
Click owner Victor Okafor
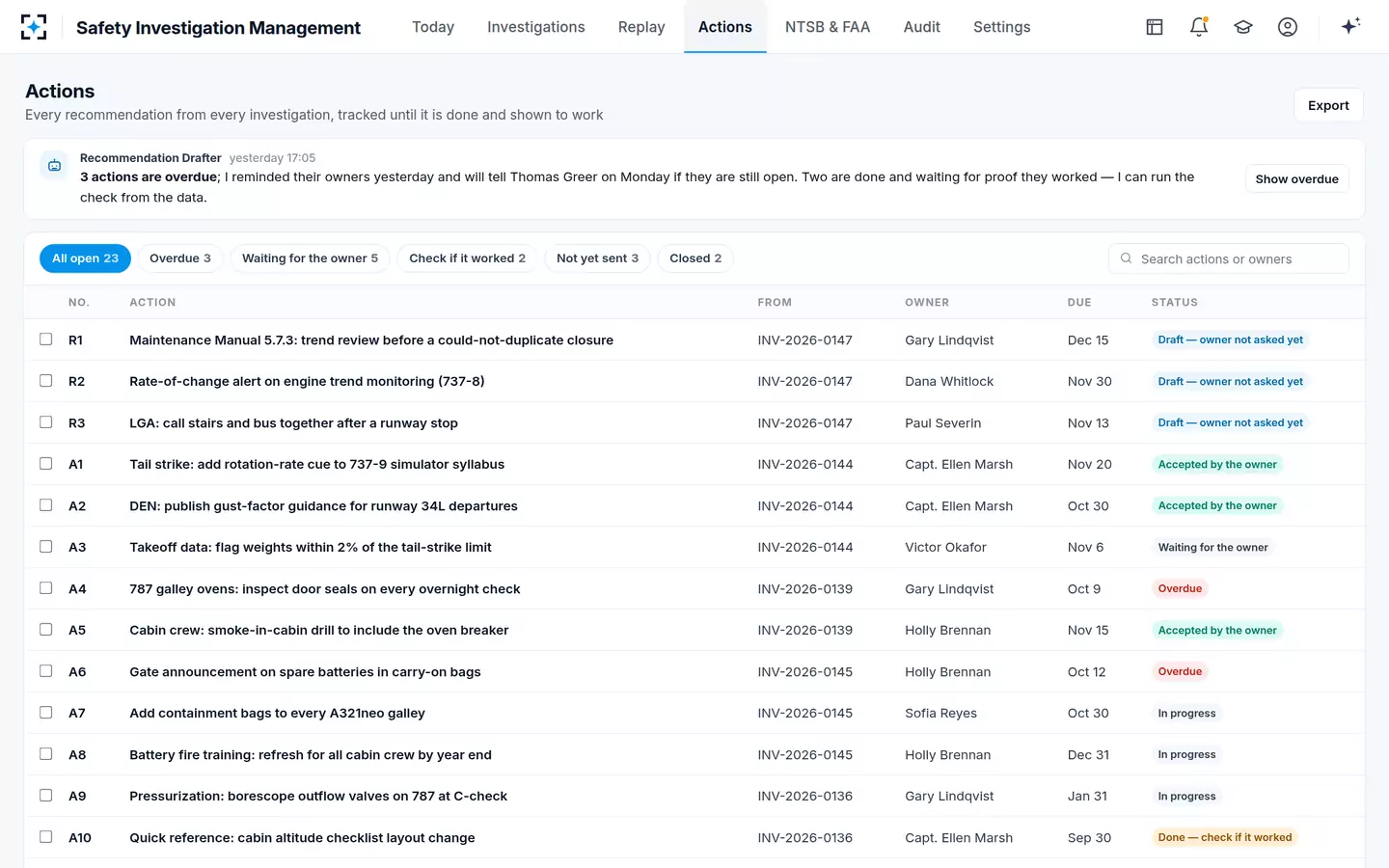click(x=945, y=547)
